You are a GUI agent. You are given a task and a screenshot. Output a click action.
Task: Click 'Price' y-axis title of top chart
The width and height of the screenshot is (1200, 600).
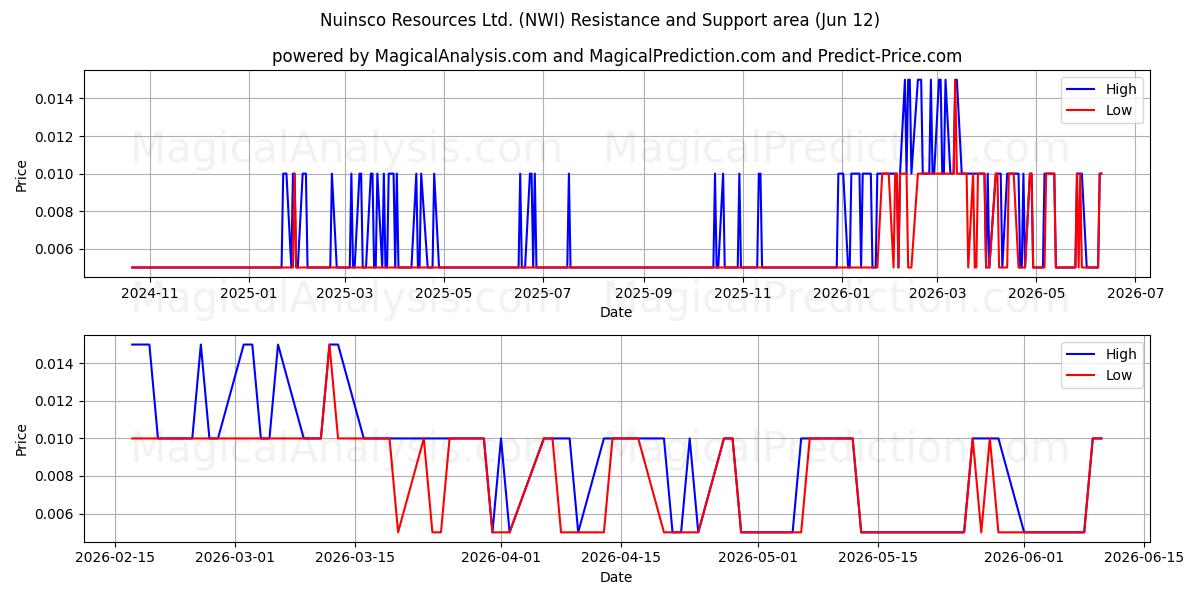coord(22,174)
